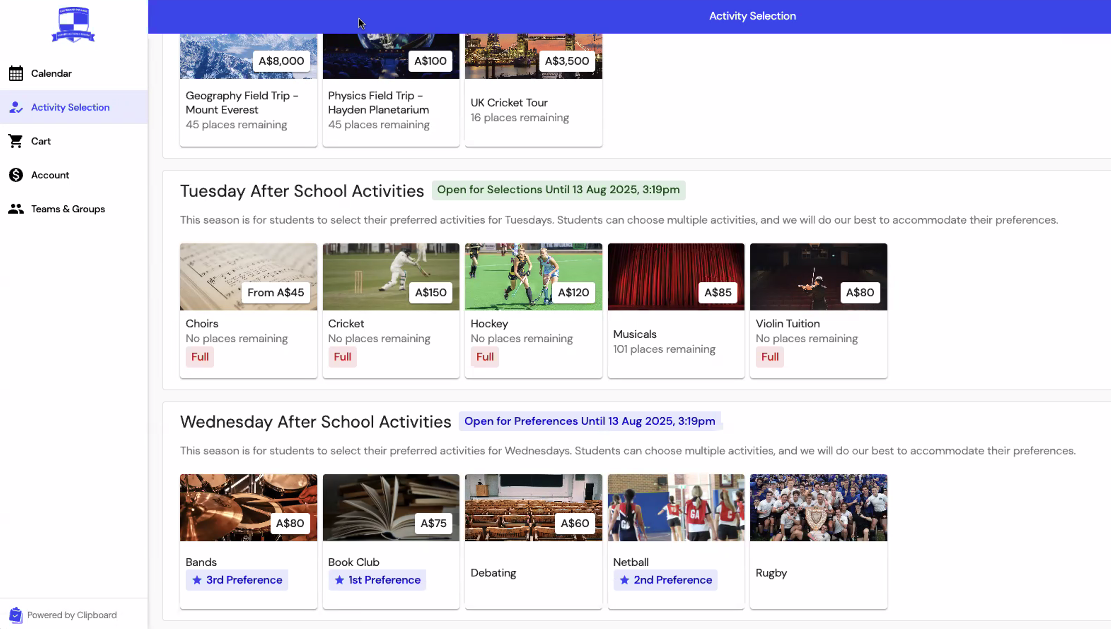Click the star icon on 3rd Preference

point(197,580)
